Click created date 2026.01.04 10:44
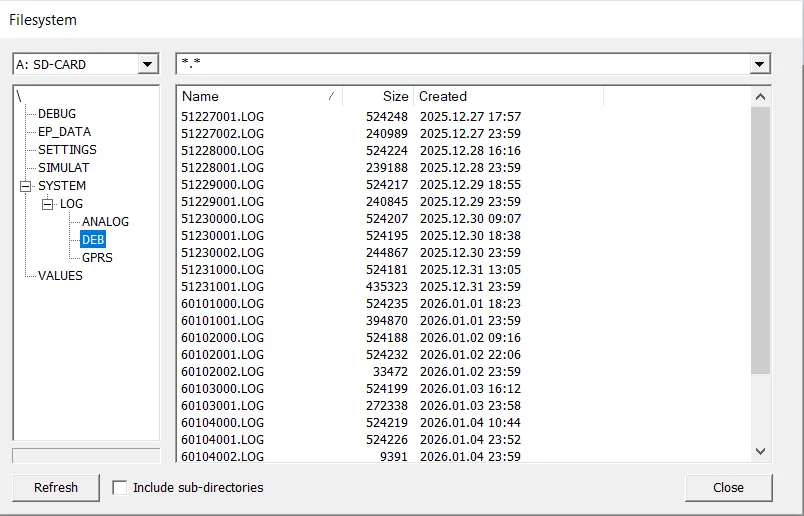 coord(470,422)
